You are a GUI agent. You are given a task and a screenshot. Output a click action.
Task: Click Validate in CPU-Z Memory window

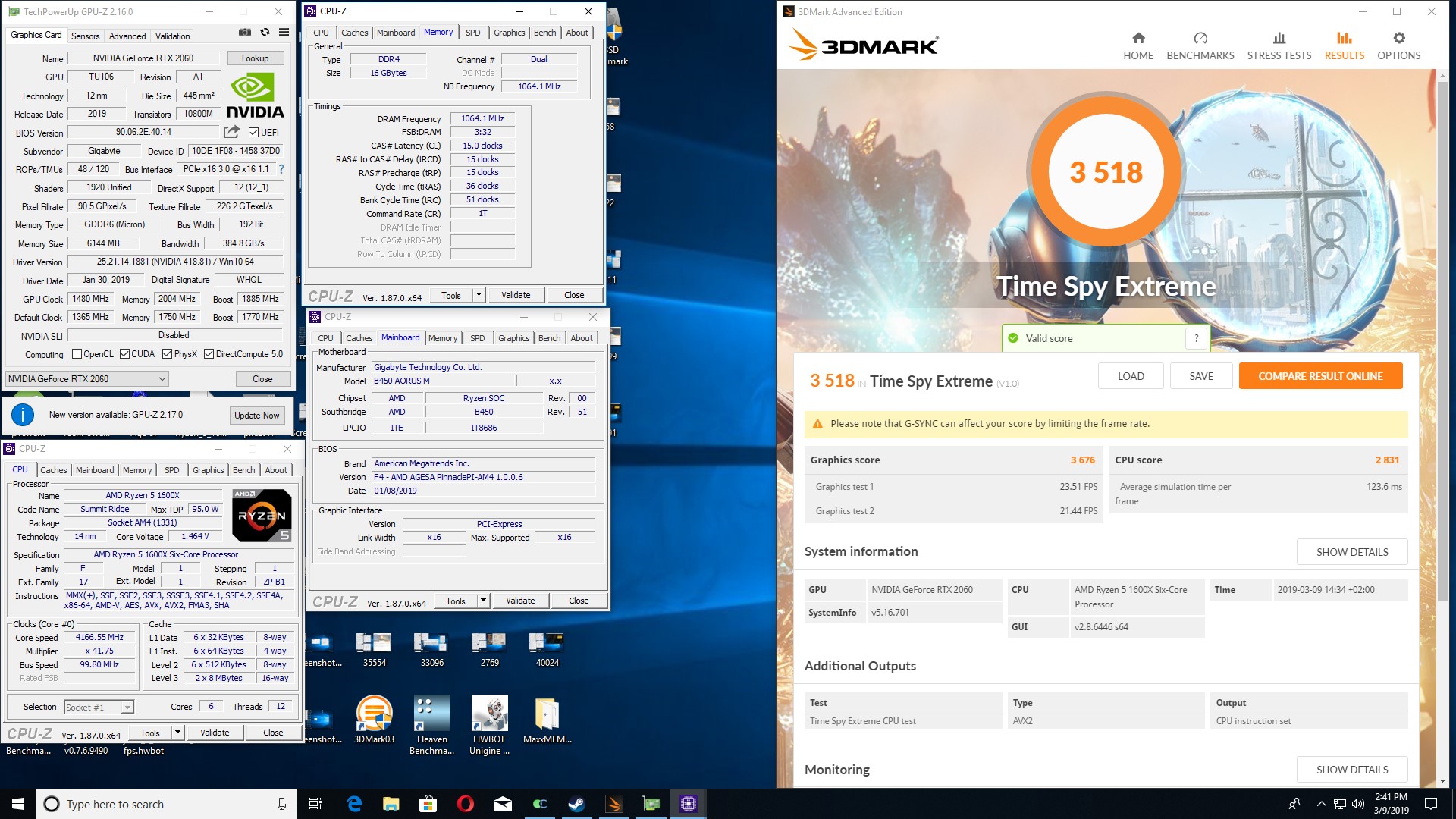pyautogui.click(x=516, y=295)
